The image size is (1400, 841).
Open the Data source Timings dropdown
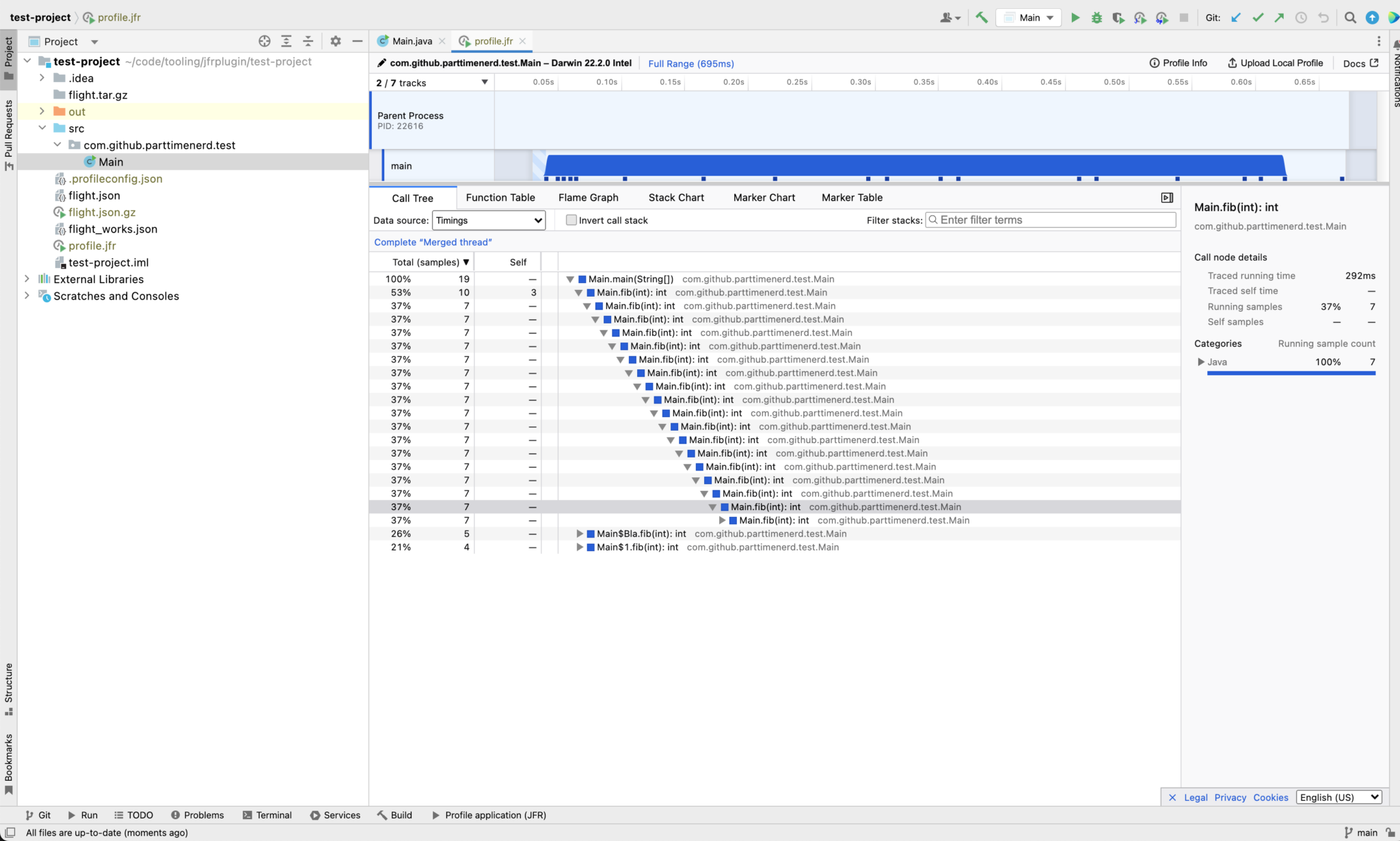(x=489, y=220)
